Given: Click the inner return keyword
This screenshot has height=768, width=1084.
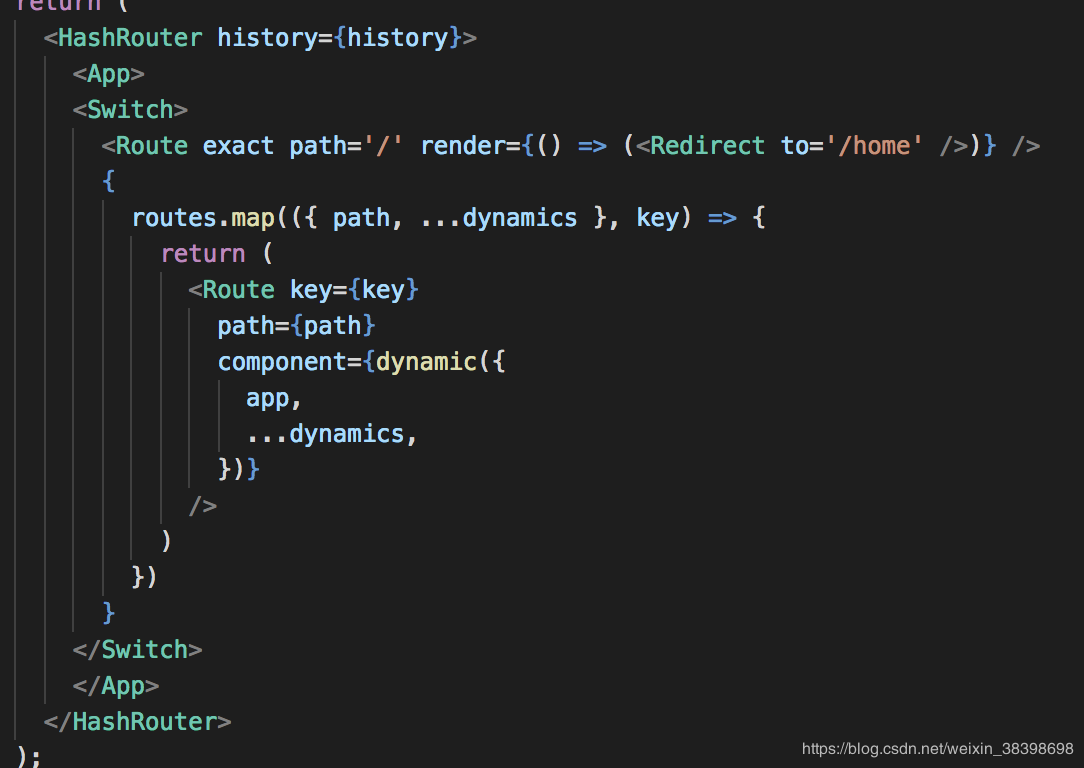Looking at the screenshot, I should click(203, 254).
